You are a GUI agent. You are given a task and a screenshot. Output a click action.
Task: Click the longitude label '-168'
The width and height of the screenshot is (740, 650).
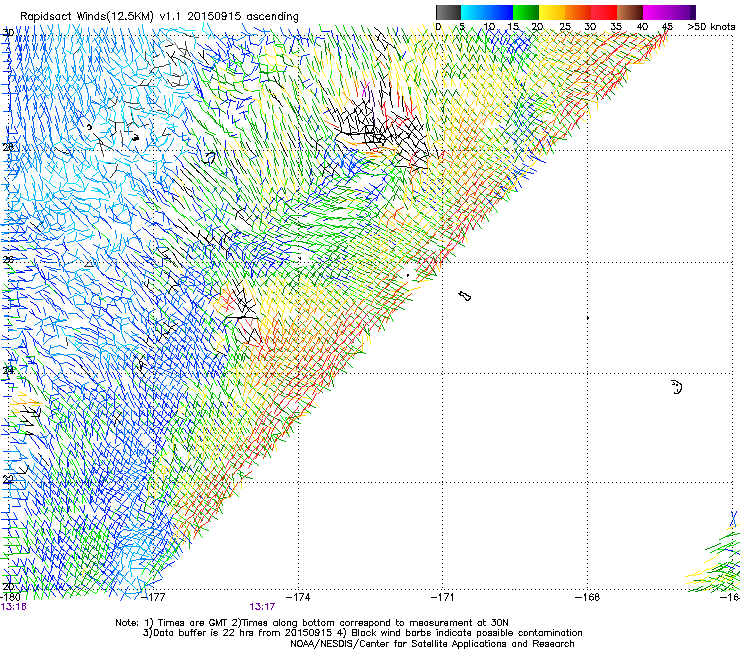(588, 597)
